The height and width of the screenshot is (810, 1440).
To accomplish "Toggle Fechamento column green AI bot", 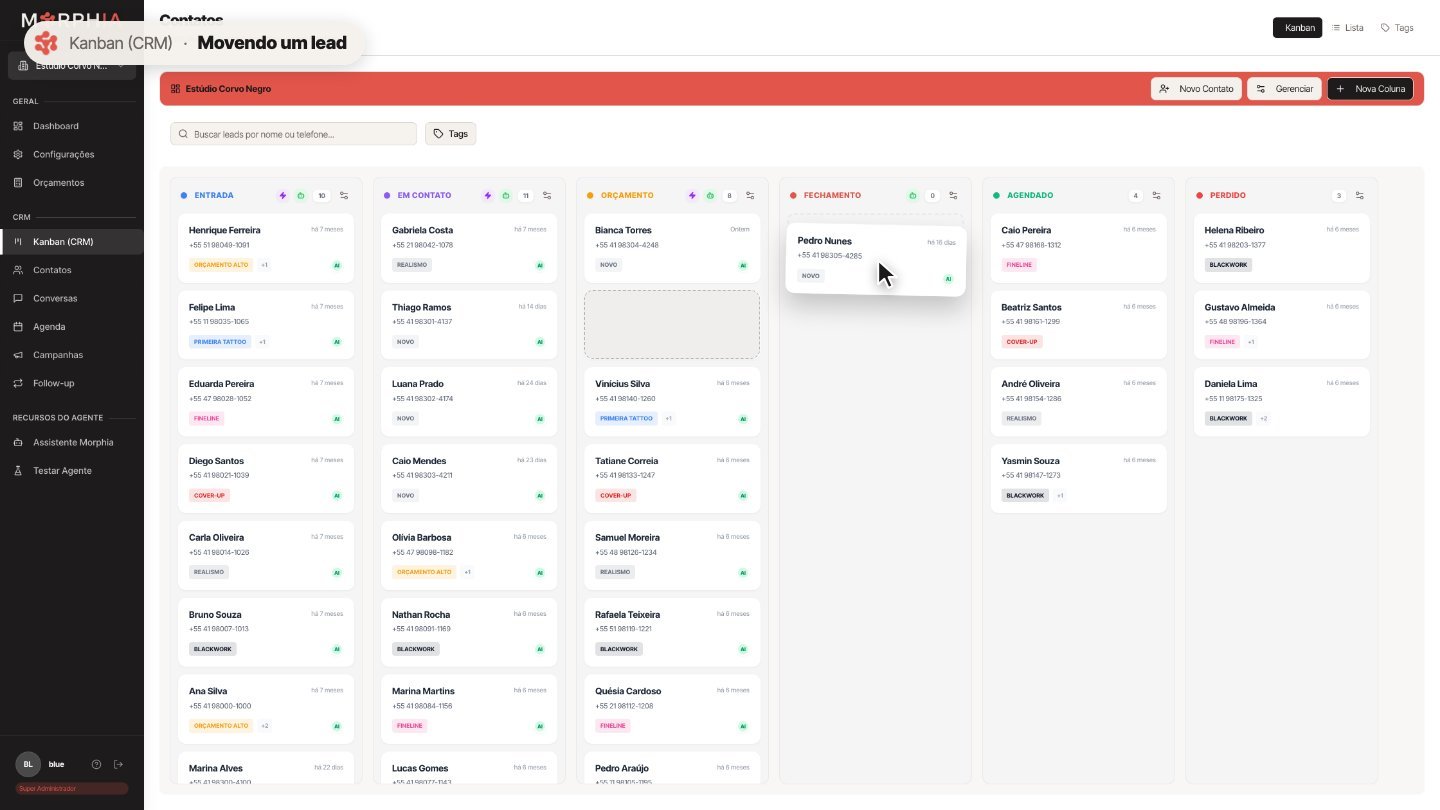I will pos(912,196).
